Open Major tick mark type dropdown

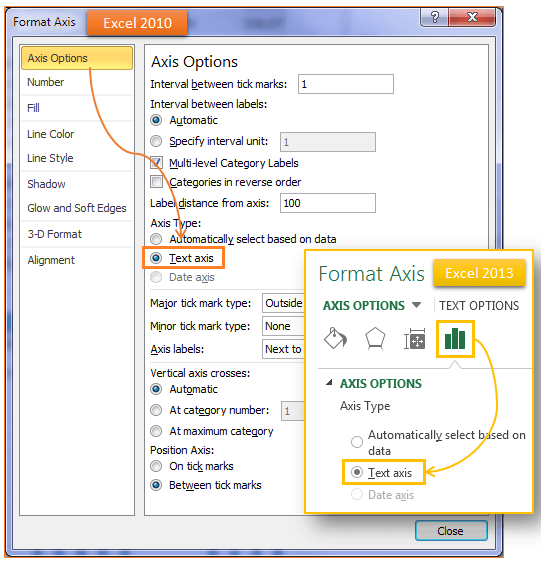(x=284, y=303)
